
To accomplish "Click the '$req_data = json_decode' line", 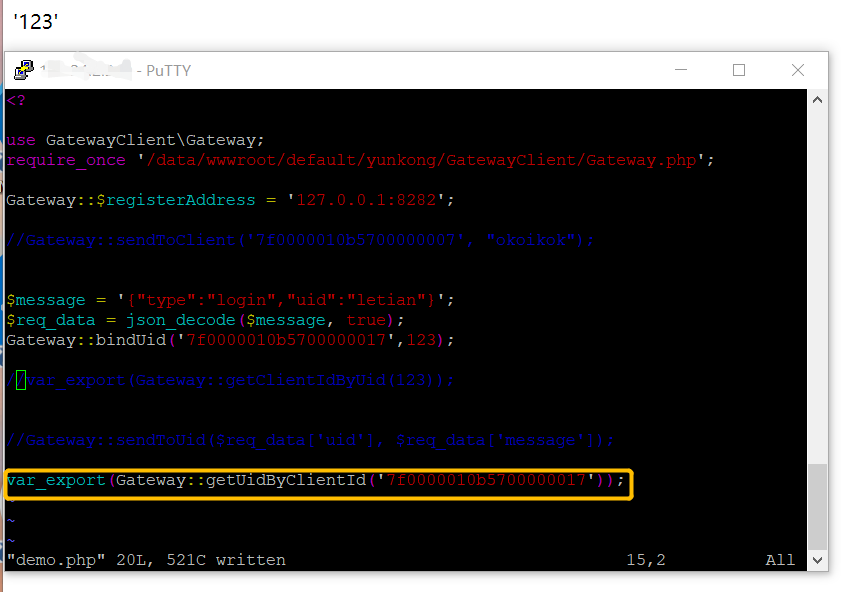I will pyautogui.click(x=205, y=320).
